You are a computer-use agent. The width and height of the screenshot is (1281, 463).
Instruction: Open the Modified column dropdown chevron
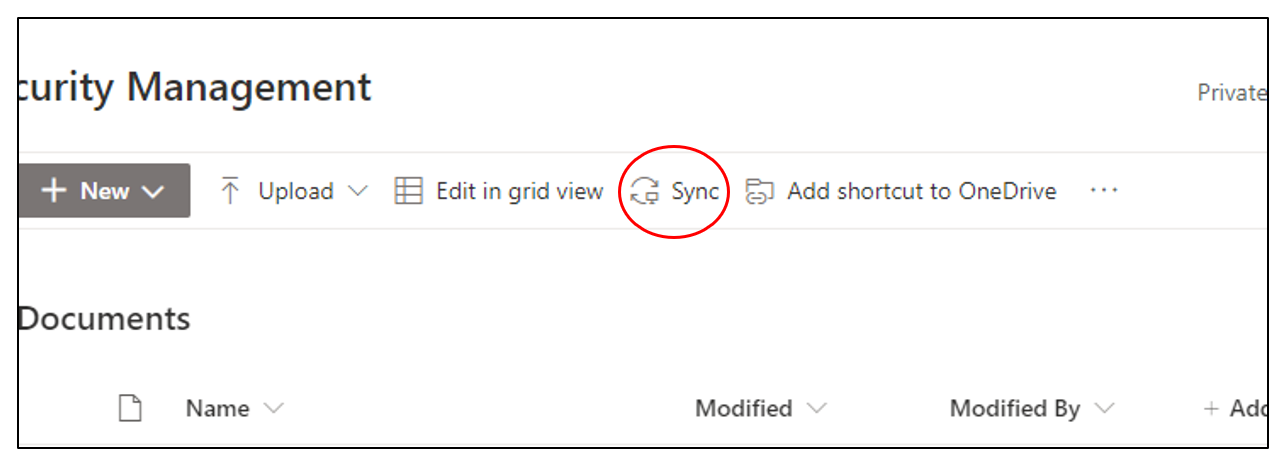click(x=816, y=408)
